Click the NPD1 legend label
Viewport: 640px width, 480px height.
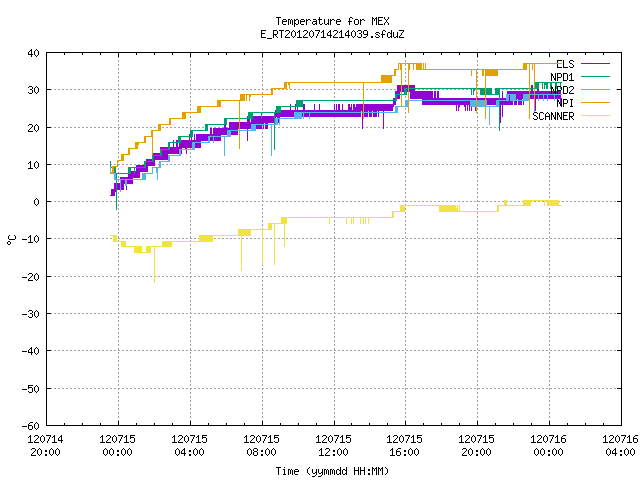point(562,77)
